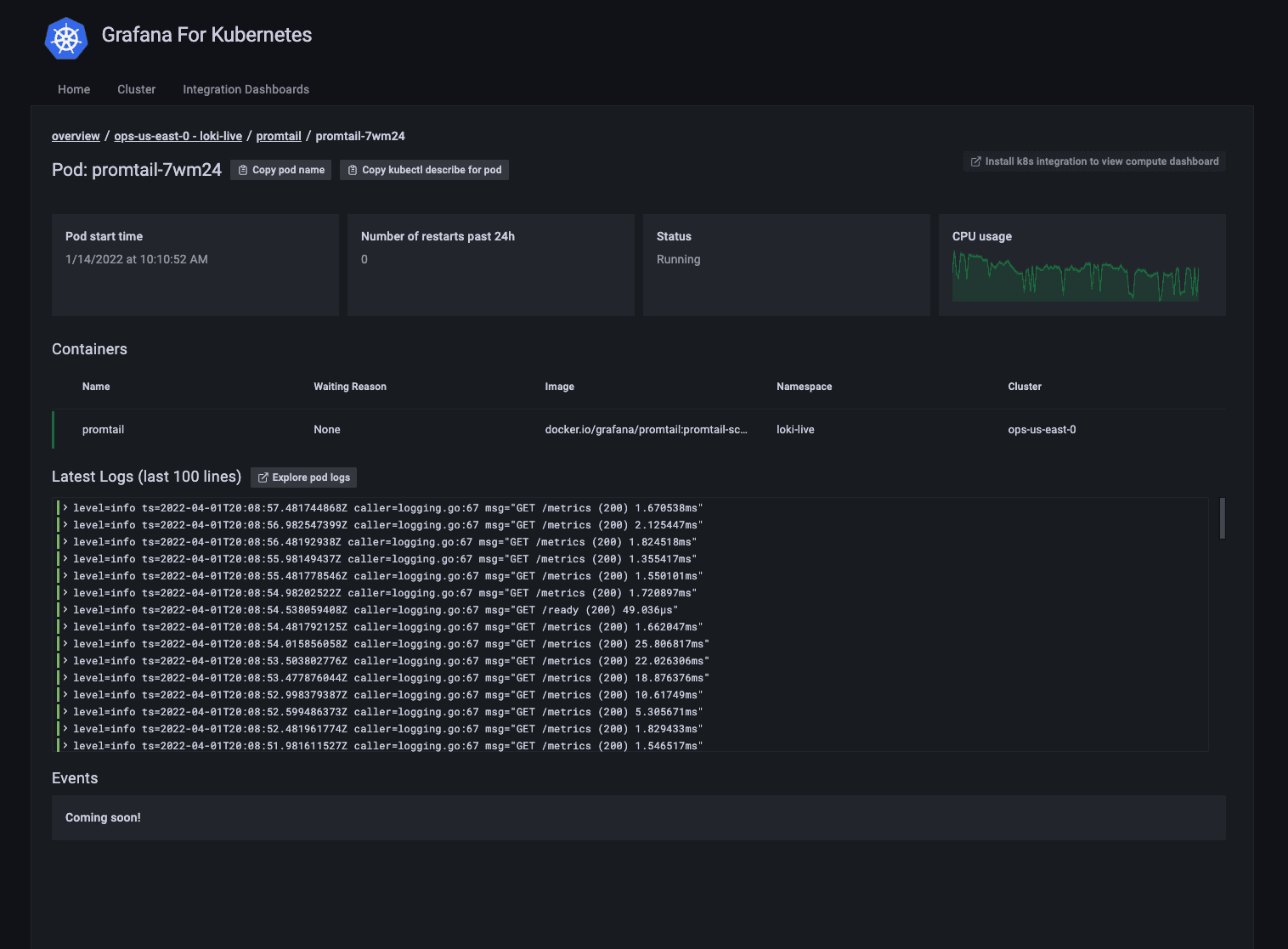The image size is (1288, 949).
Task: Go to overview breadcrumb link
Action: pyautogui.click(x=76, y=136)
